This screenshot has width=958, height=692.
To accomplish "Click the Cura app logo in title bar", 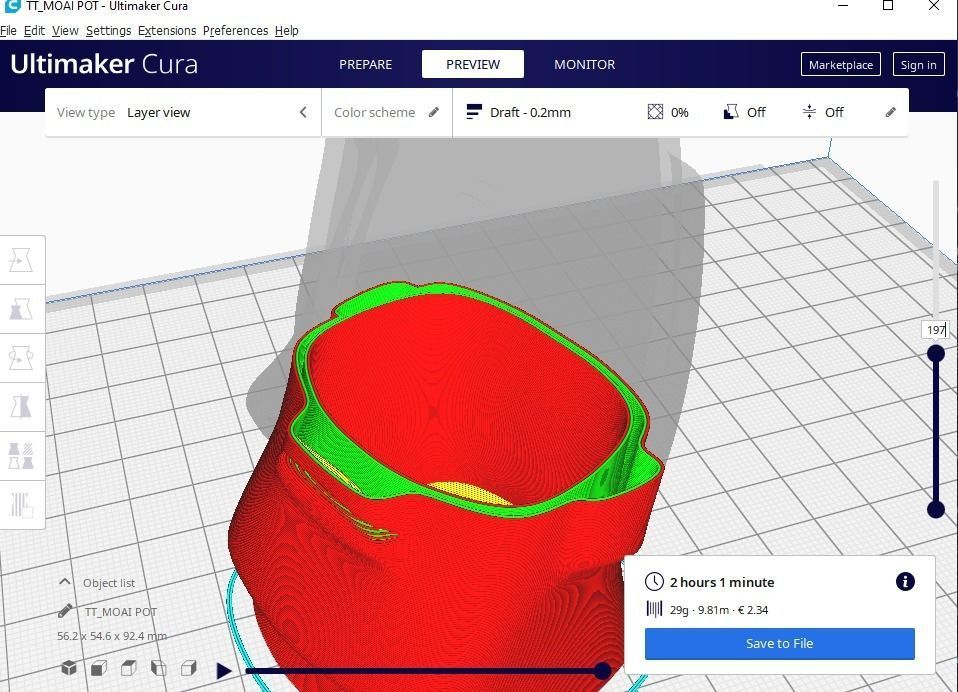I will pos(12,6).
